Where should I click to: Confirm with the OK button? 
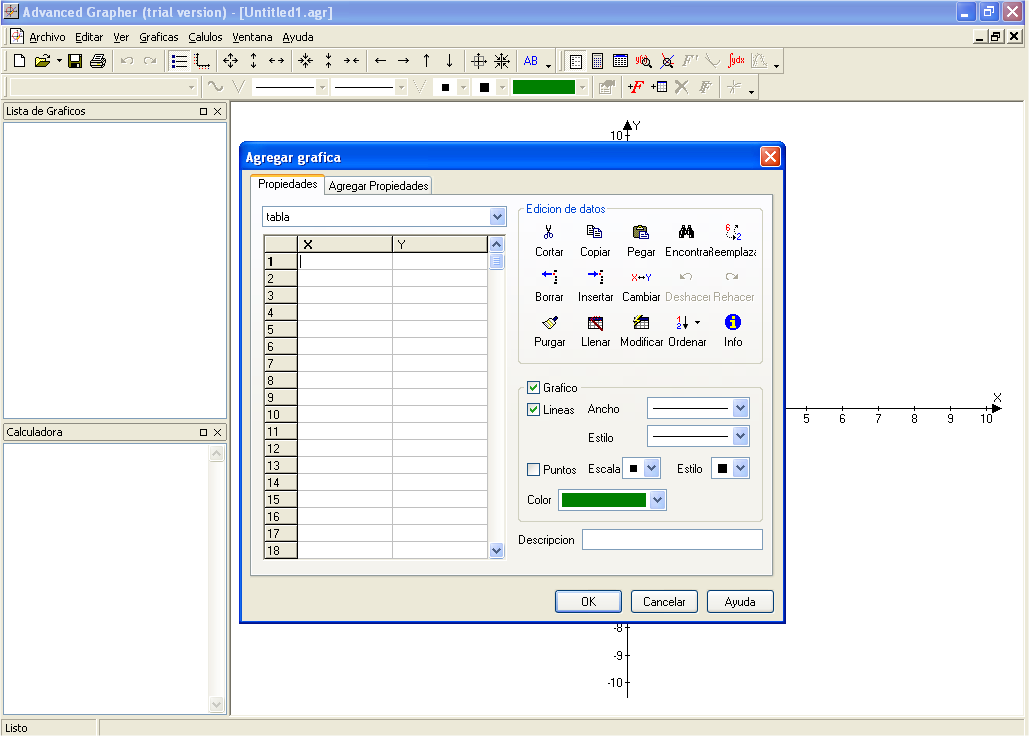click(588, 602)
